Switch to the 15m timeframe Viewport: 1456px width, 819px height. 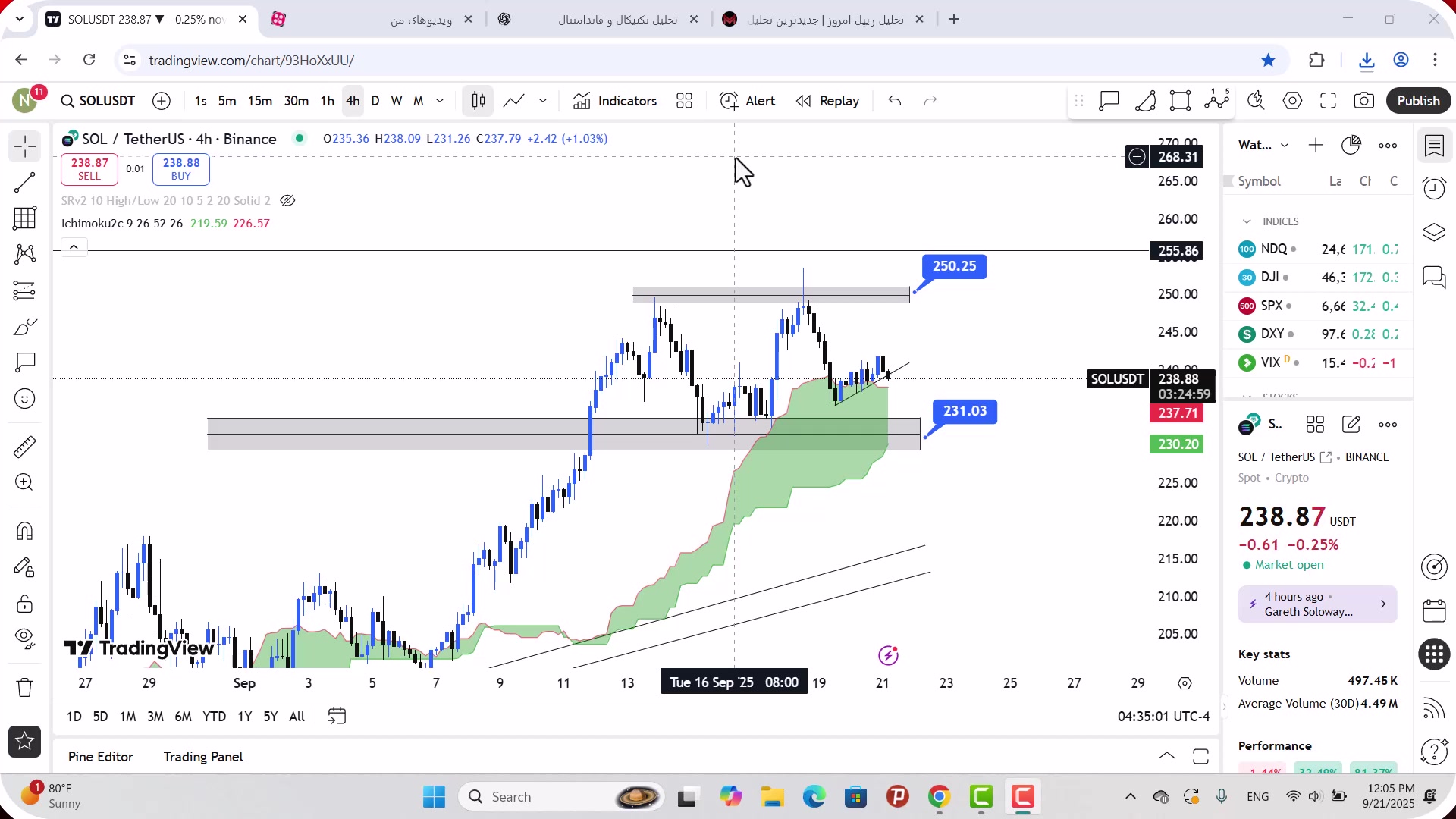click(259, 101)
